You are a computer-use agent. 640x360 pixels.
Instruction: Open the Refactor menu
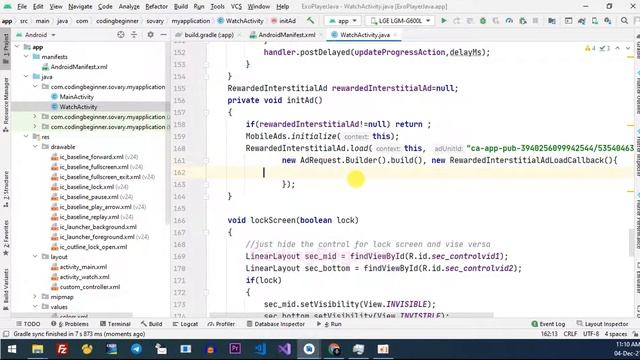tap(156, 7)
